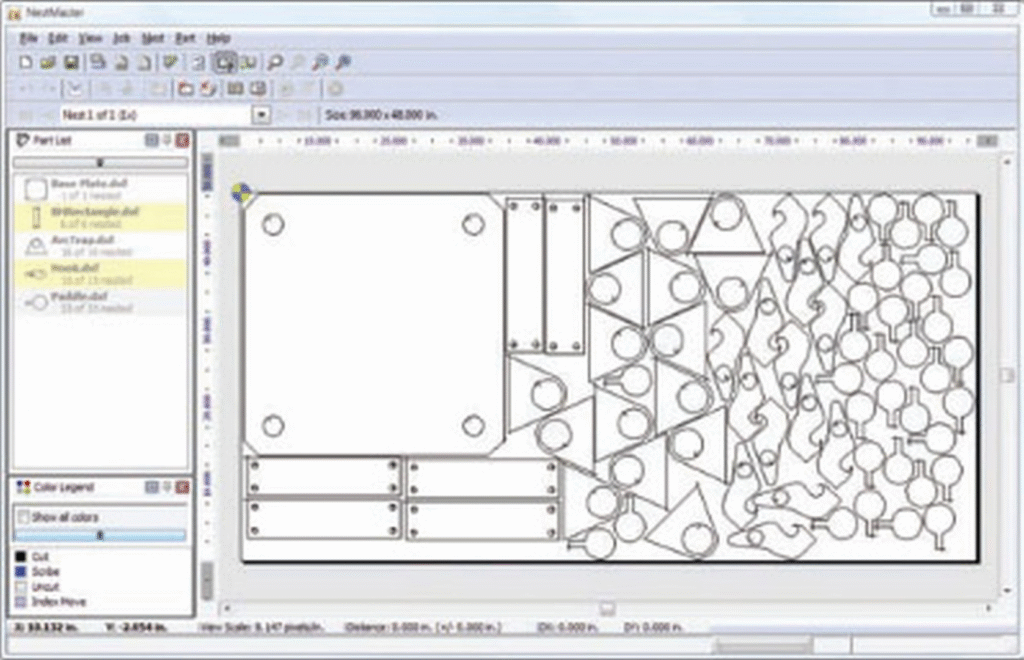
Task: Click the blue Scribe color swatch
Action: point(21,572)
